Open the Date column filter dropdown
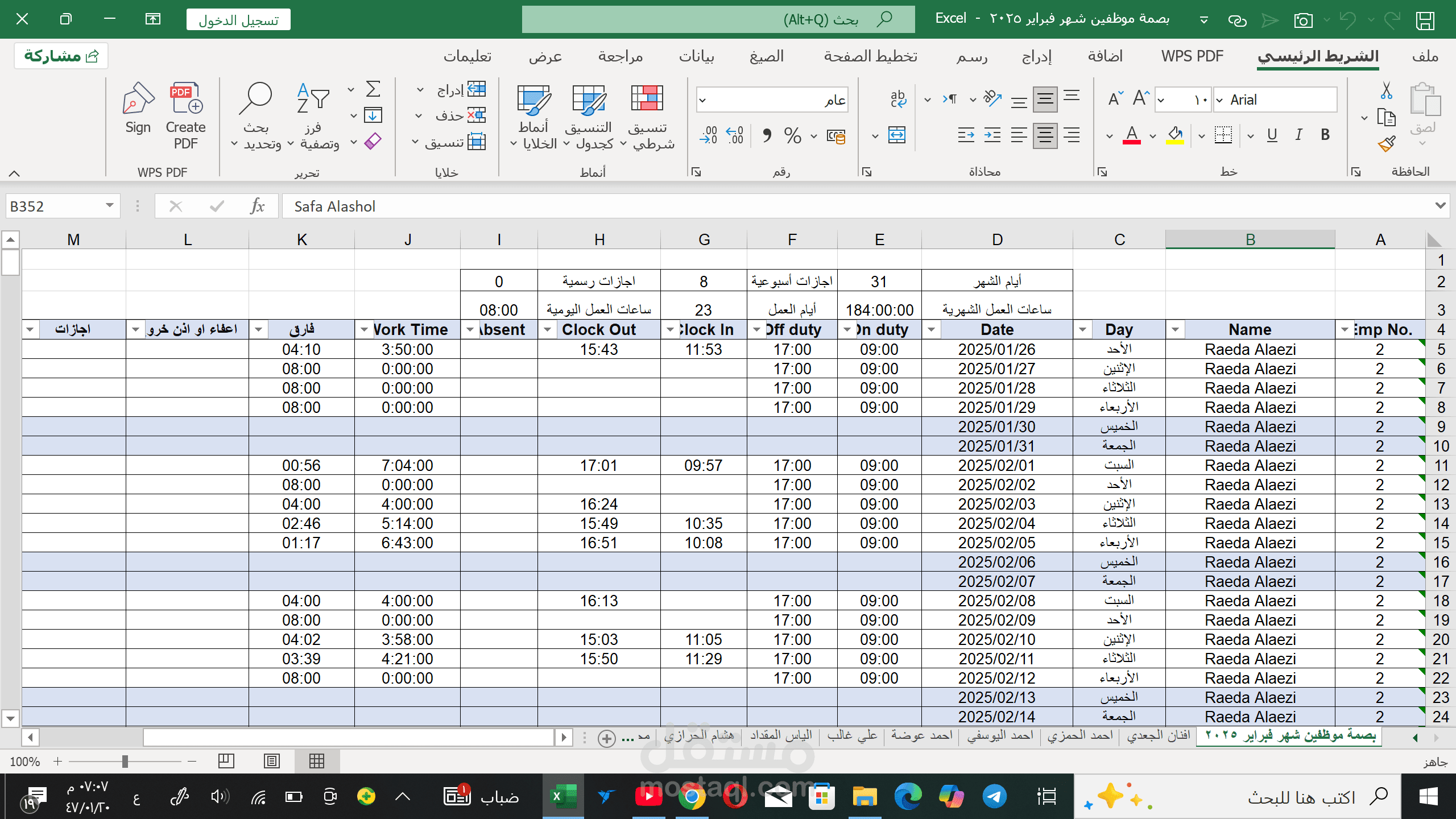Screen dimensions: 1456x819 pos(931,330)
